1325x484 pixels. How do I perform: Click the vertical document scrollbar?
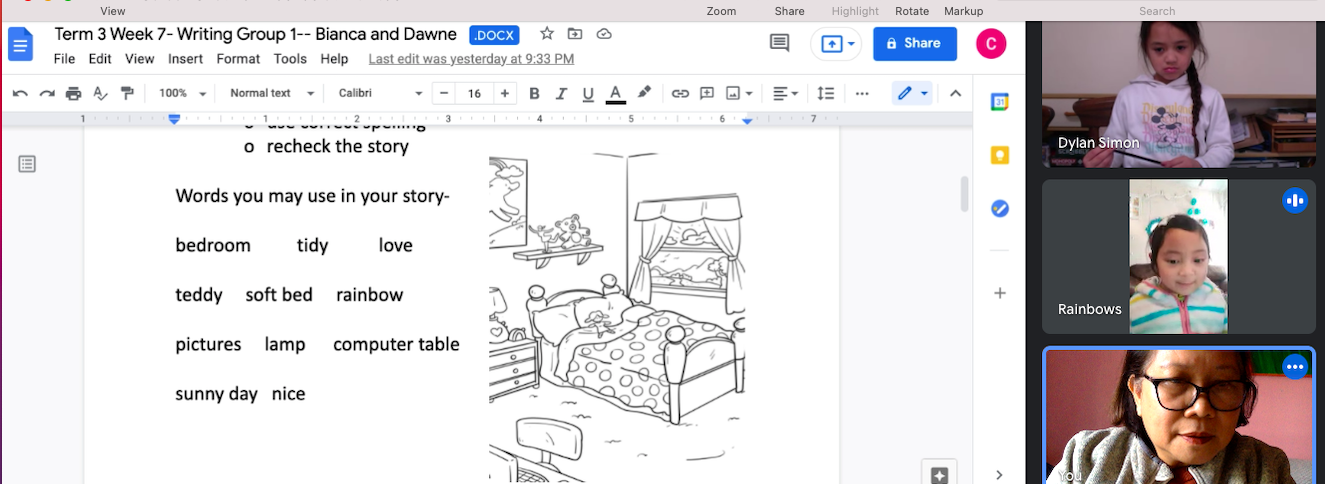click(x=965, y=194)
